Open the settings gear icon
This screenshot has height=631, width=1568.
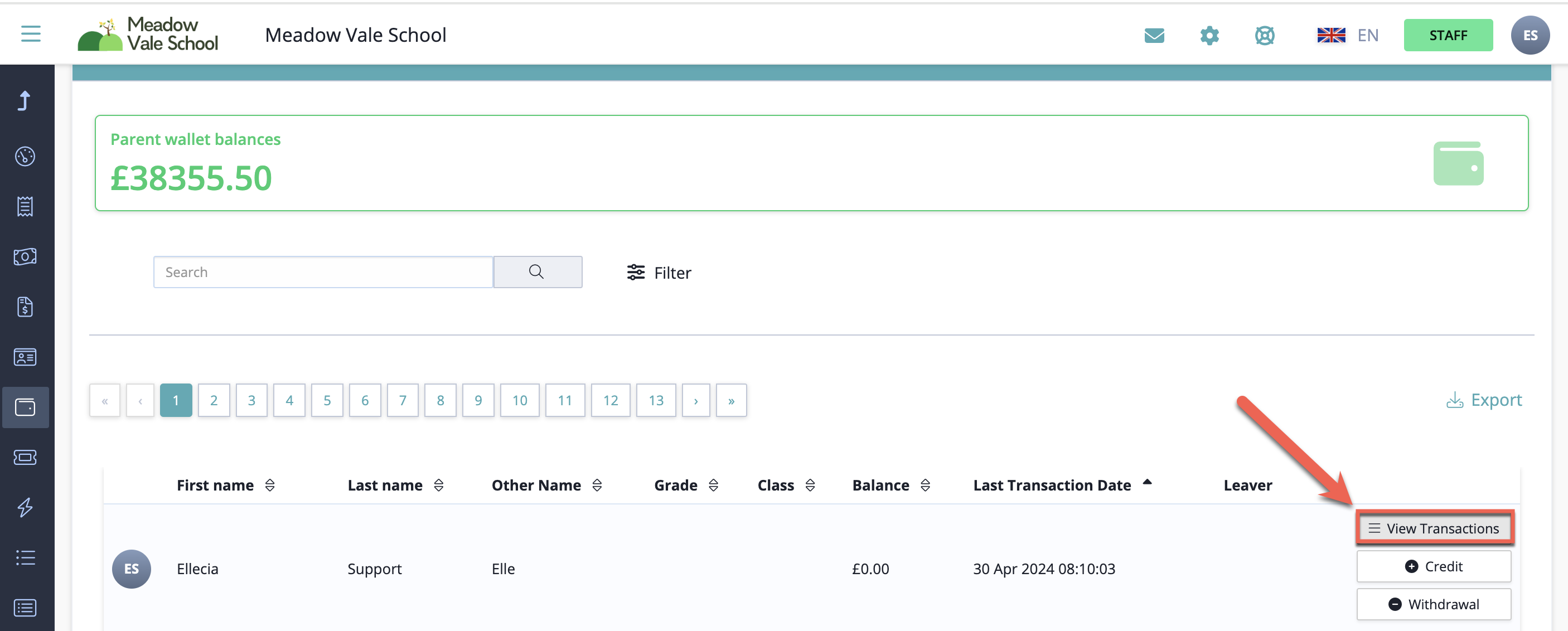pyautogui.click(x=1209, y=35)
